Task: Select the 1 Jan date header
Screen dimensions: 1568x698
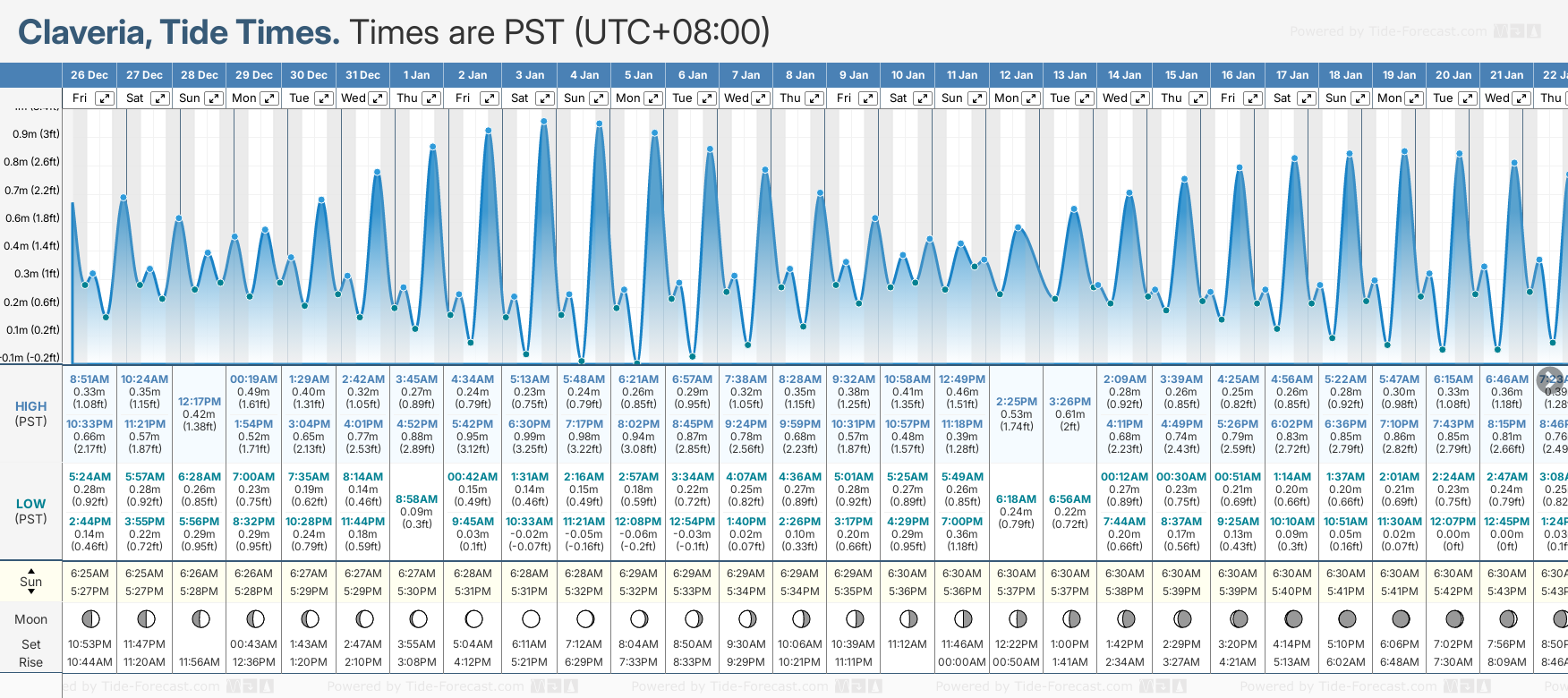Action: (416, 75)
